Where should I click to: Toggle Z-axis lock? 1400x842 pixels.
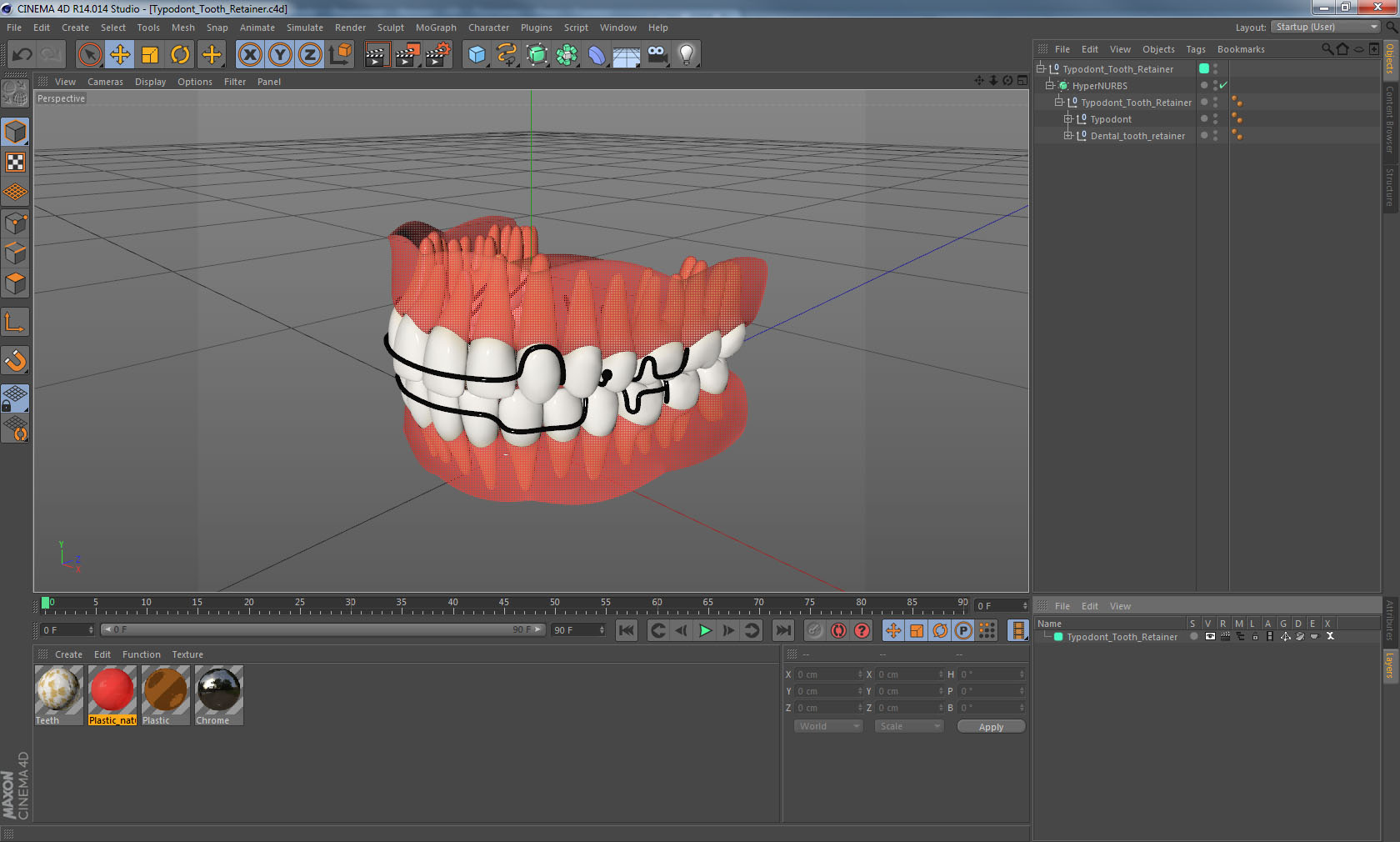tap(310, 55)
